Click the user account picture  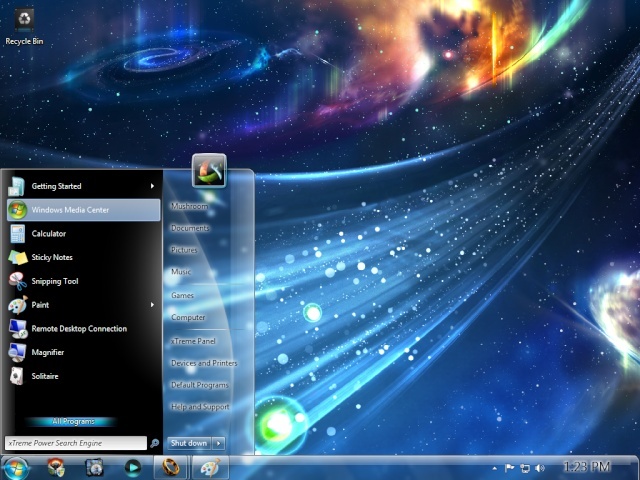point(209,171)
